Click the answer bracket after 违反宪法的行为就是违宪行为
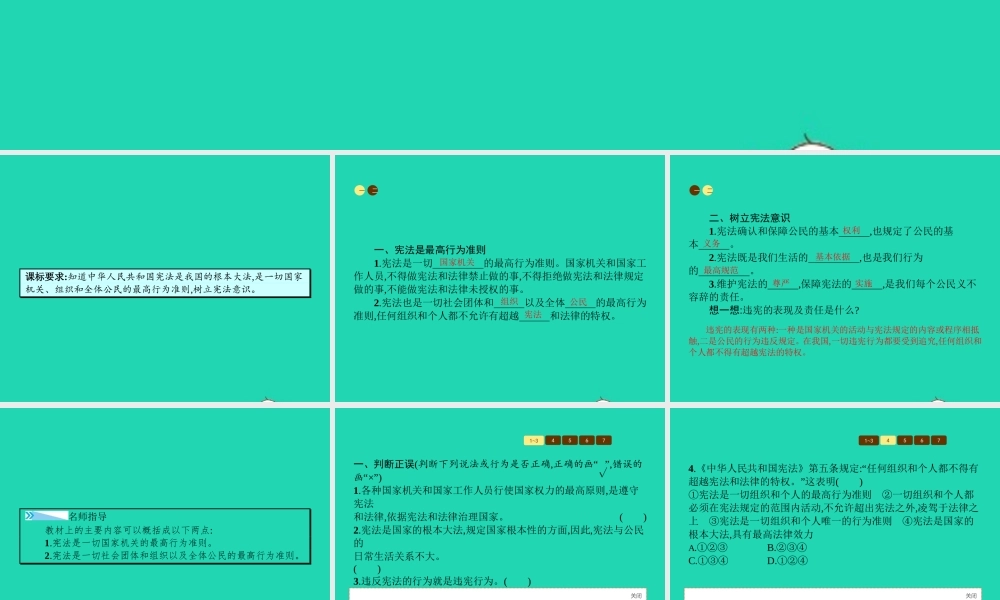 [517, 582]
